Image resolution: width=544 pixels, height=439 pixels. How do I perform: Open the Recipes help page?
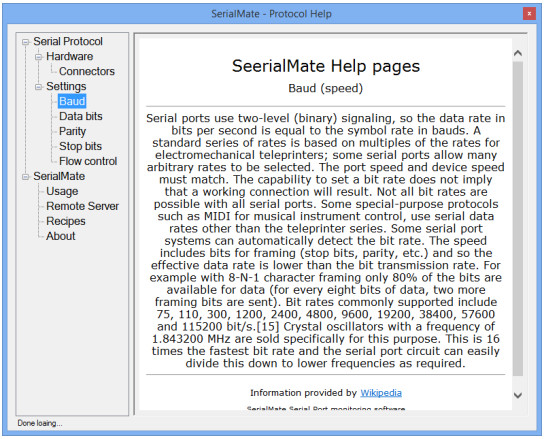66,221
